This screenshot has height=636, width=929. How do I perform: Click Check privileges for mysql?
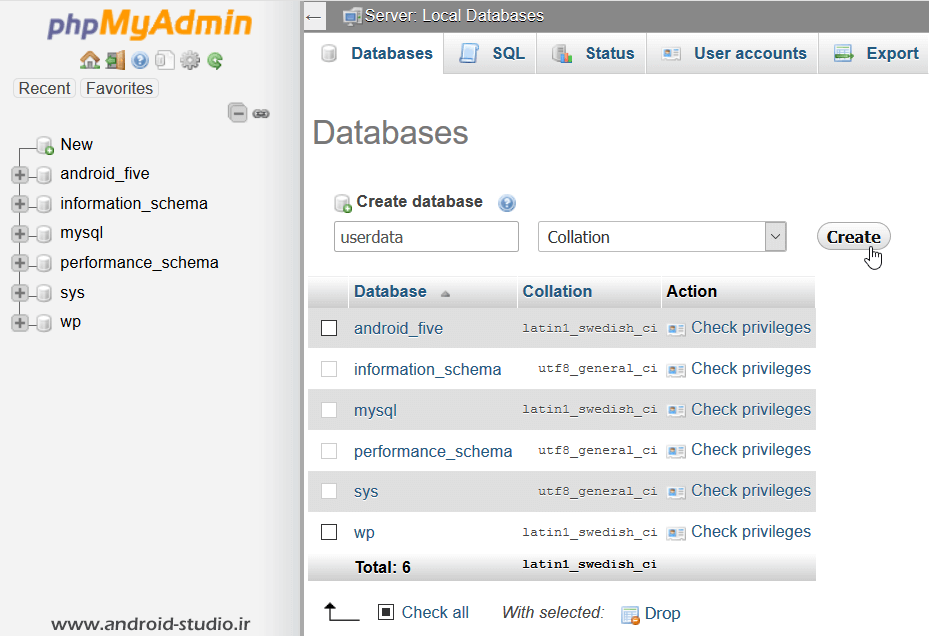click(751, 410)
